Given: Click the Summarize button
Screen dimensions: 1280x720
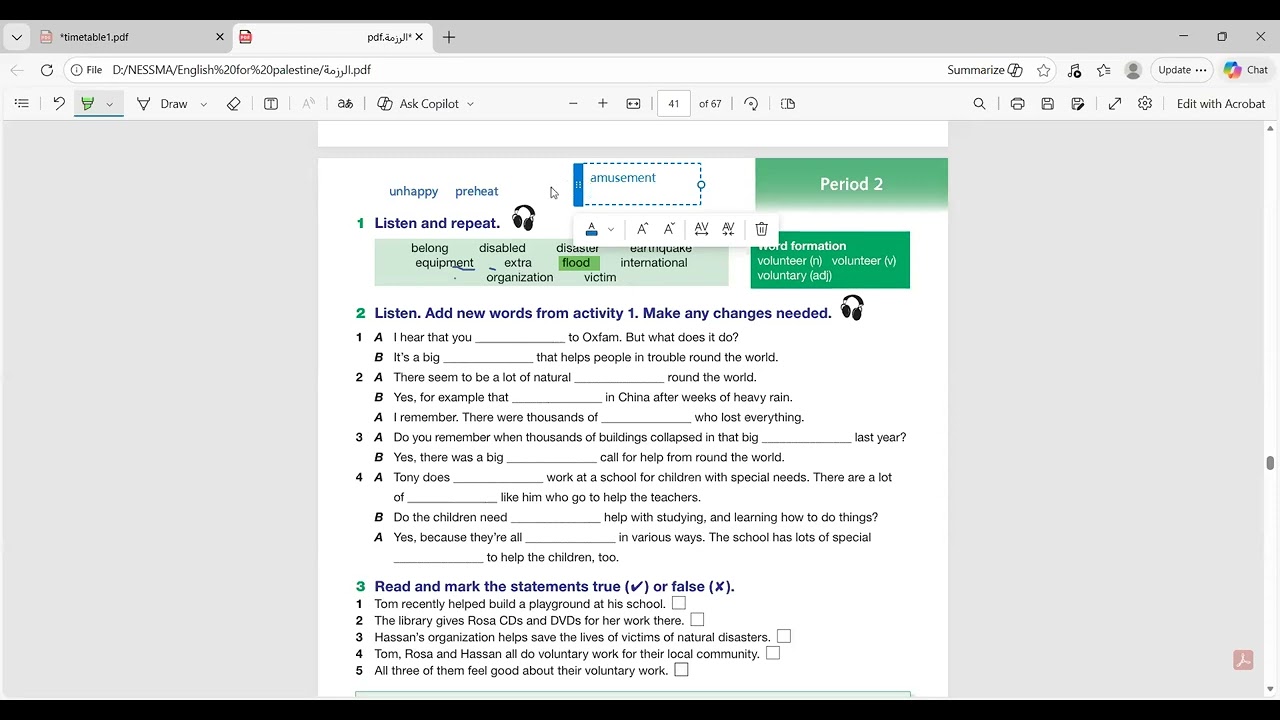Looking at the screenshot, I should point(985,70).
